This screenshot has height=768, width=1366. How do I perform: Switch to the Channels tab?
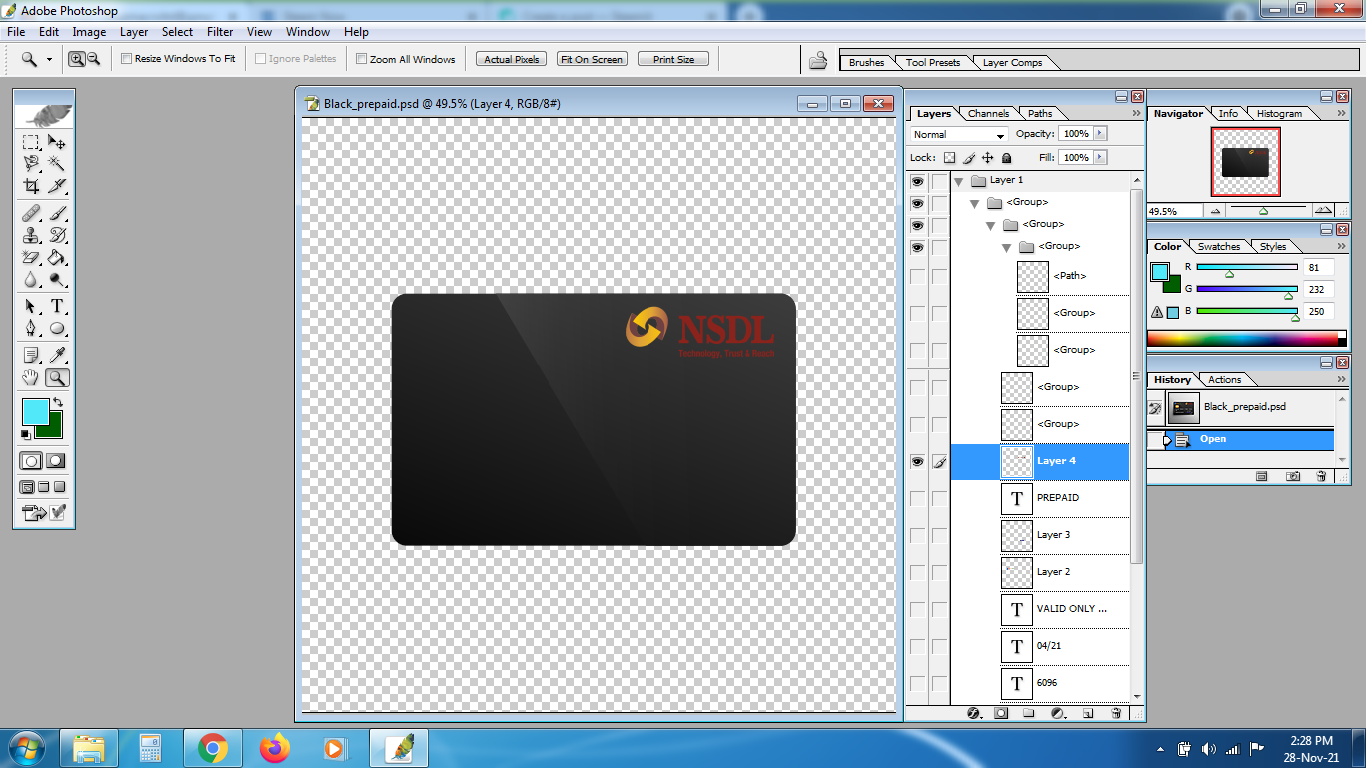coord(988,113)
